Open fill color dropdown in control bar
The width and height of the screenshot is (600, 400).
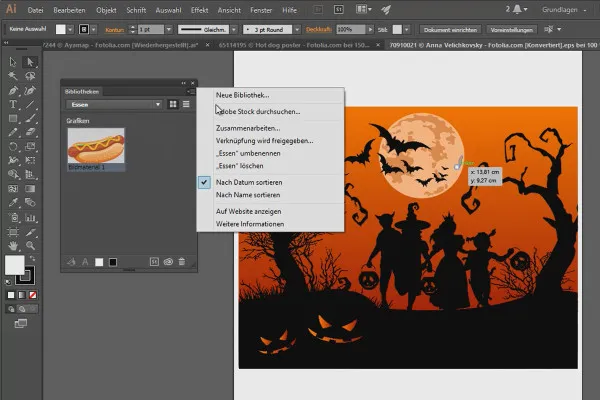click(70, 29)
